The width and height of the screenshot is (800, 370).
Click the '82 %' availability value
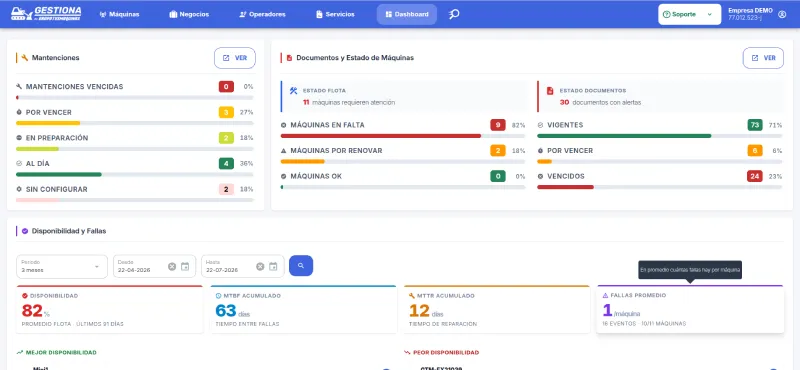(36, 310)
